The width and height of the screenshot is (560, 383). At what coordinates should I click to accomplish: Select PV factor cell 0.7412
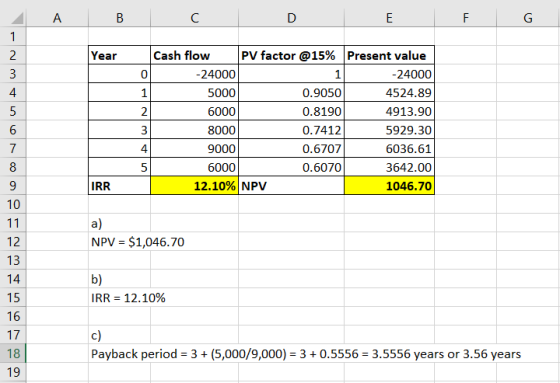(x=291, y=130)
